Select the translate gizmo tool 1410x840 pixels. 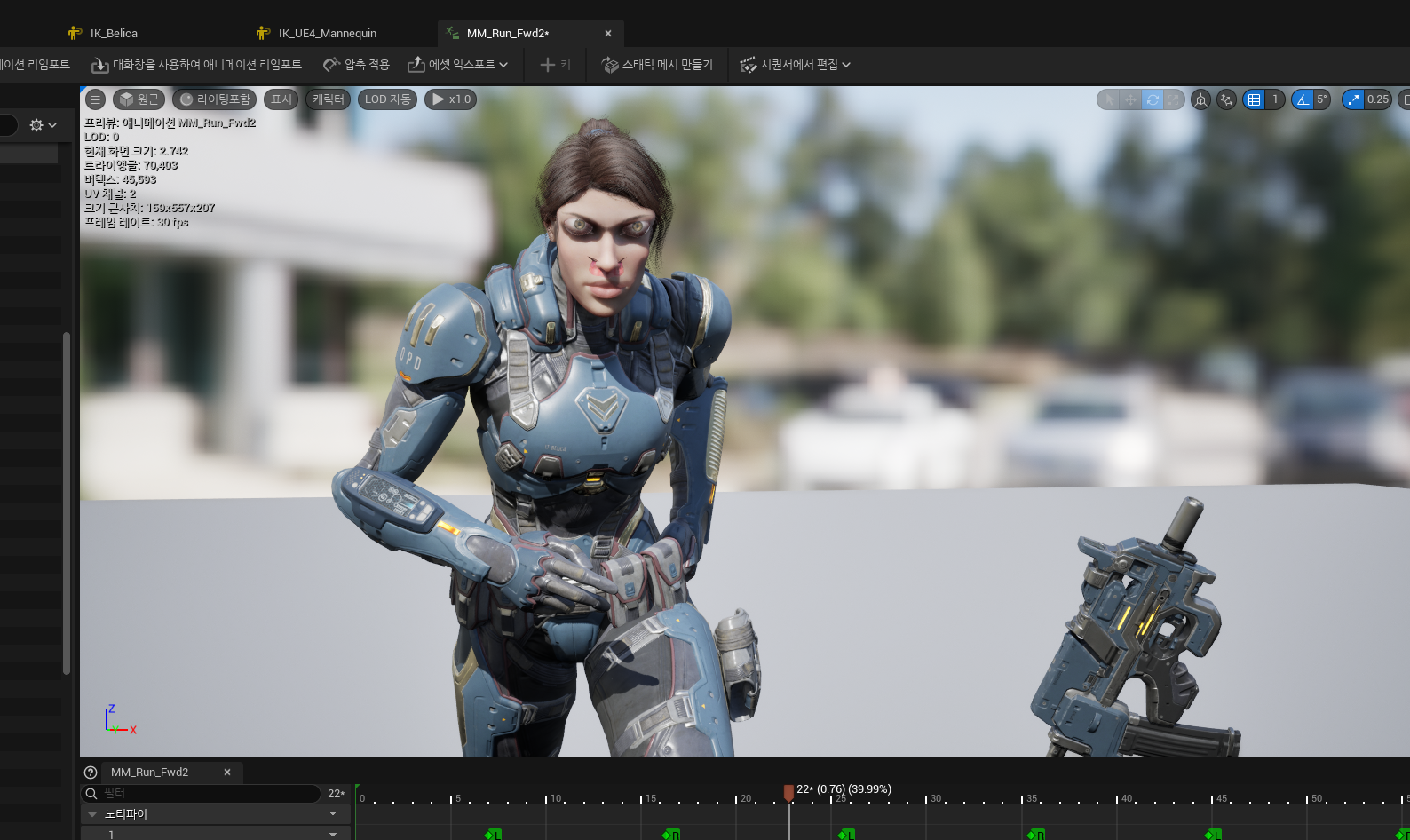click(x=1130, y=99)
